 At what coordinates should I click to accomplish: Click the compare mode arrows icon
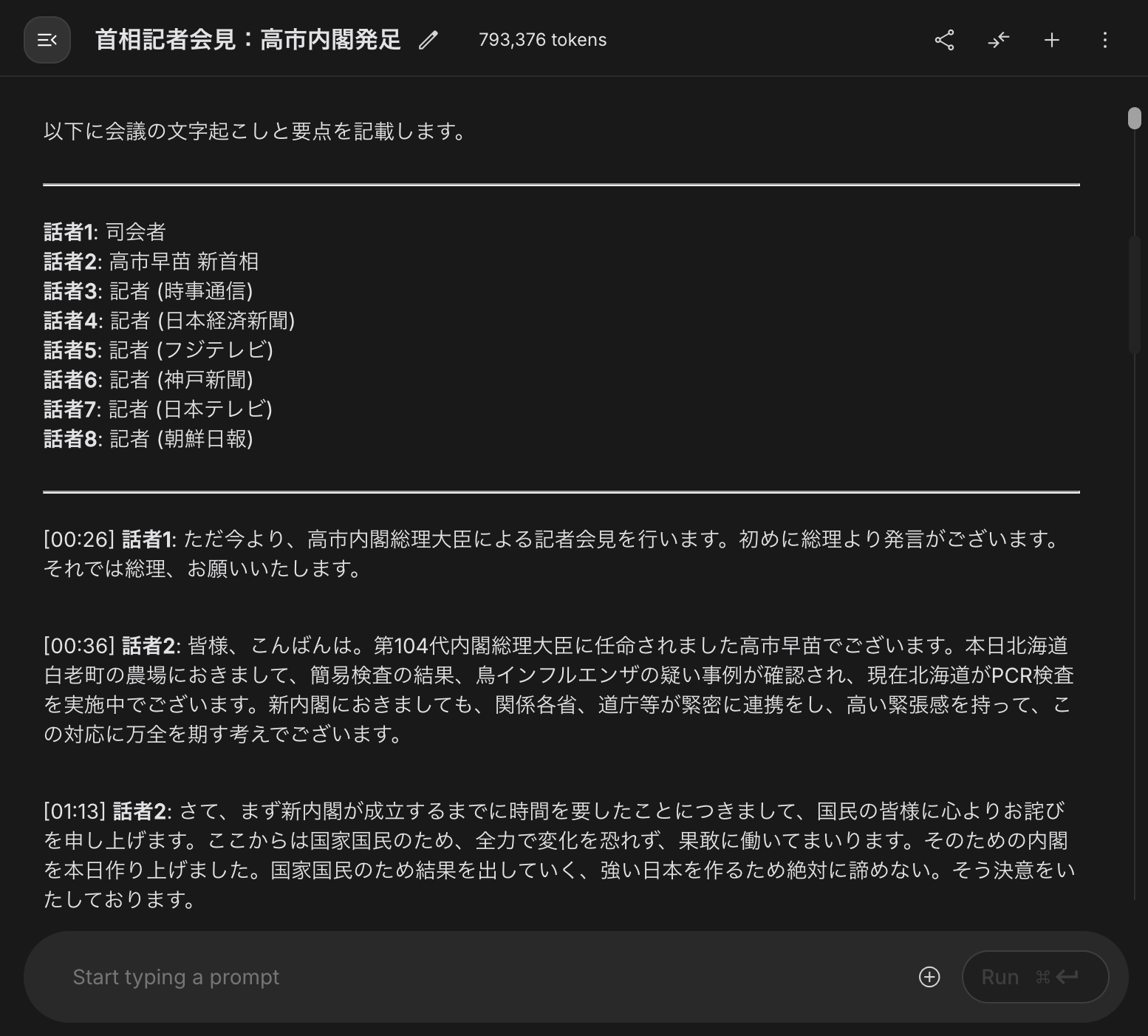pos(998,40)
